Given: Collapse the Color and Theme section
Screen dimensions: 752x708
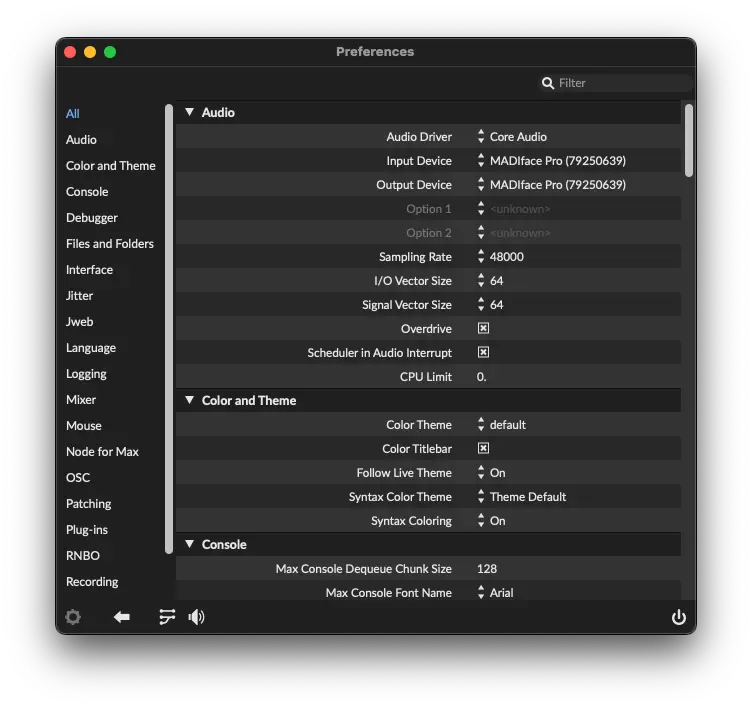Looking at the screenshot, I should point(189,401).
